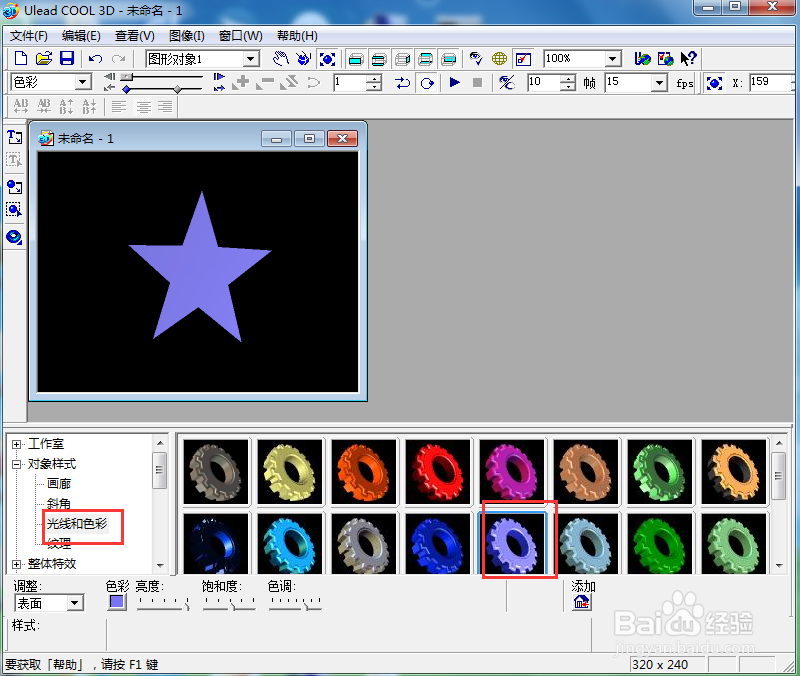Click the add key frame plus icon
Viewport: 800px width, 676px height.
point(241,82)
